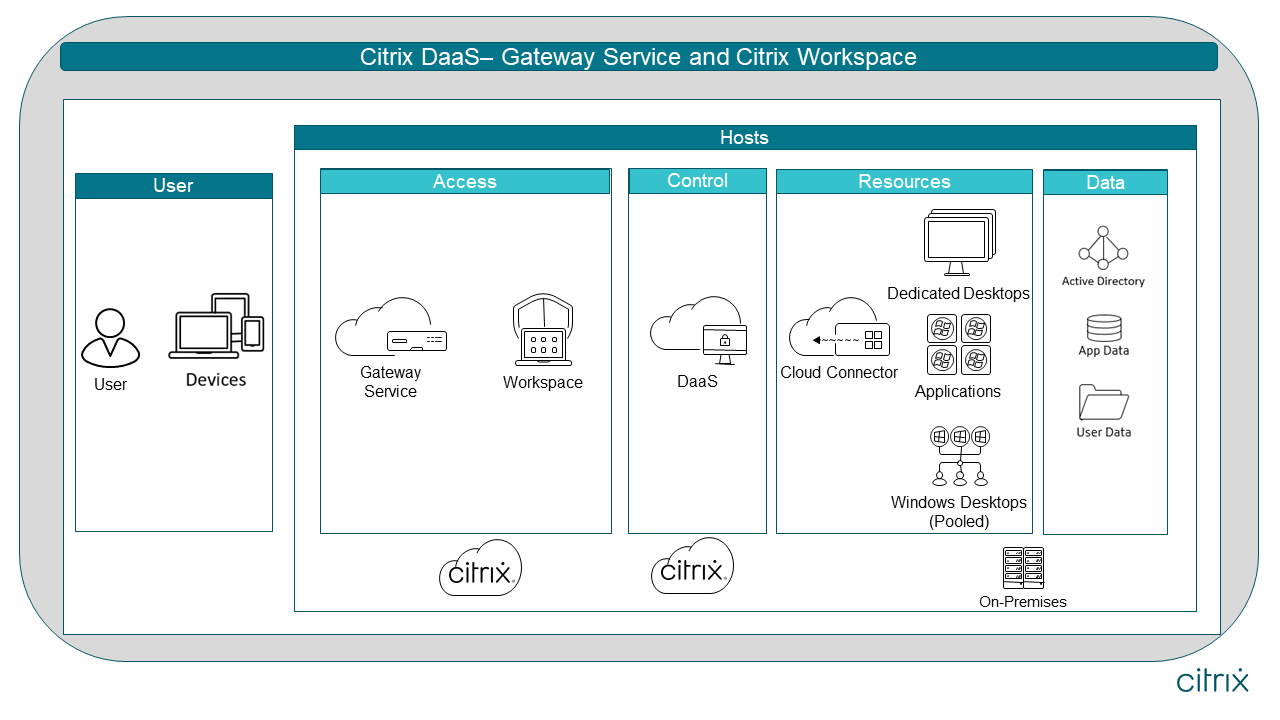Click the Citrix cloud logo under Access
The width and height of the screenshot is (1280, 720).
[480, 569]
